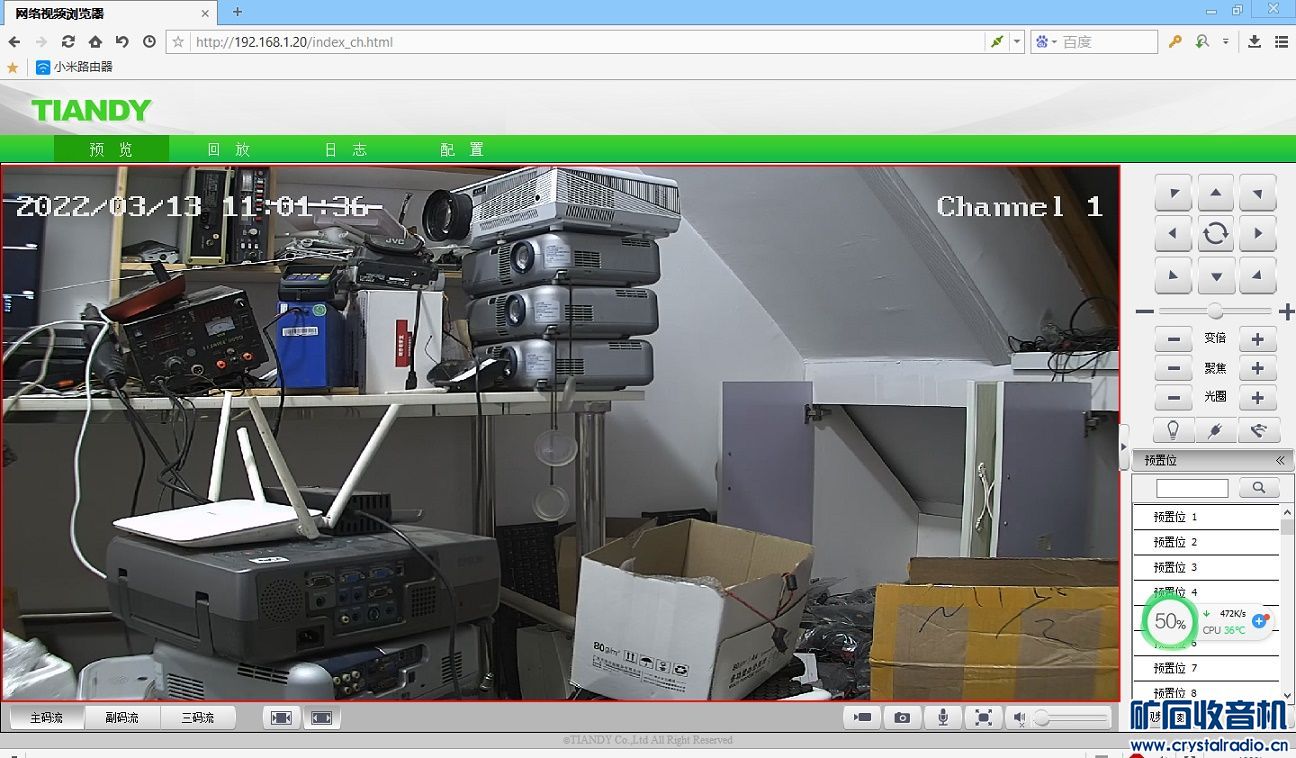The width and height of the screenshot is (1296, 758).
Task: Decrease focus with 聚焦 minus button
Action: point(1173,369)
